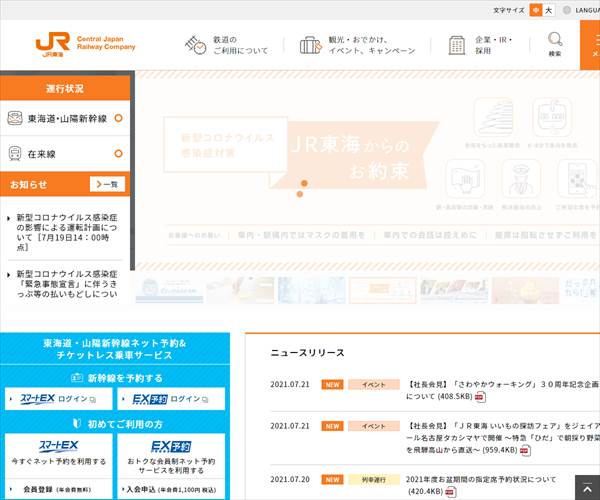Viewport: 600px width, 500px height.
Task: Click 運行状況 header
Action: pyautogui.click(x=65, y=88)
